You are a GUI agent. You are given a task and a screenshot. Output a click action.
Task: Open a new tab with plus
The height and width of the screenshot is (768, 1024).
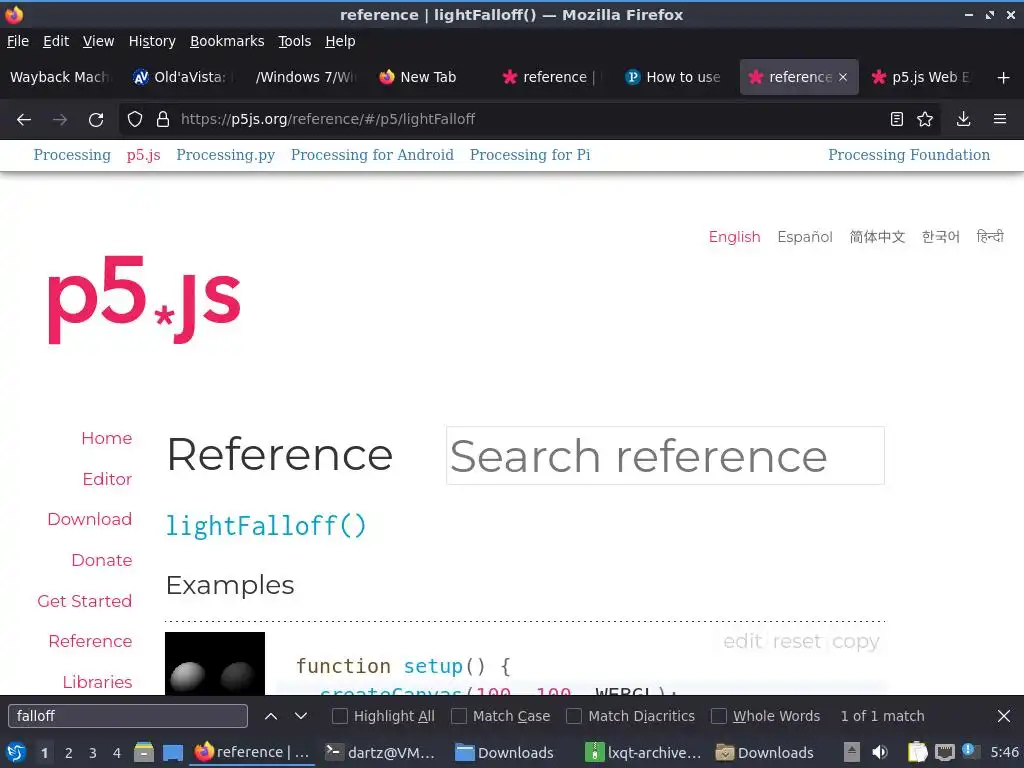tap(1004, 78)
